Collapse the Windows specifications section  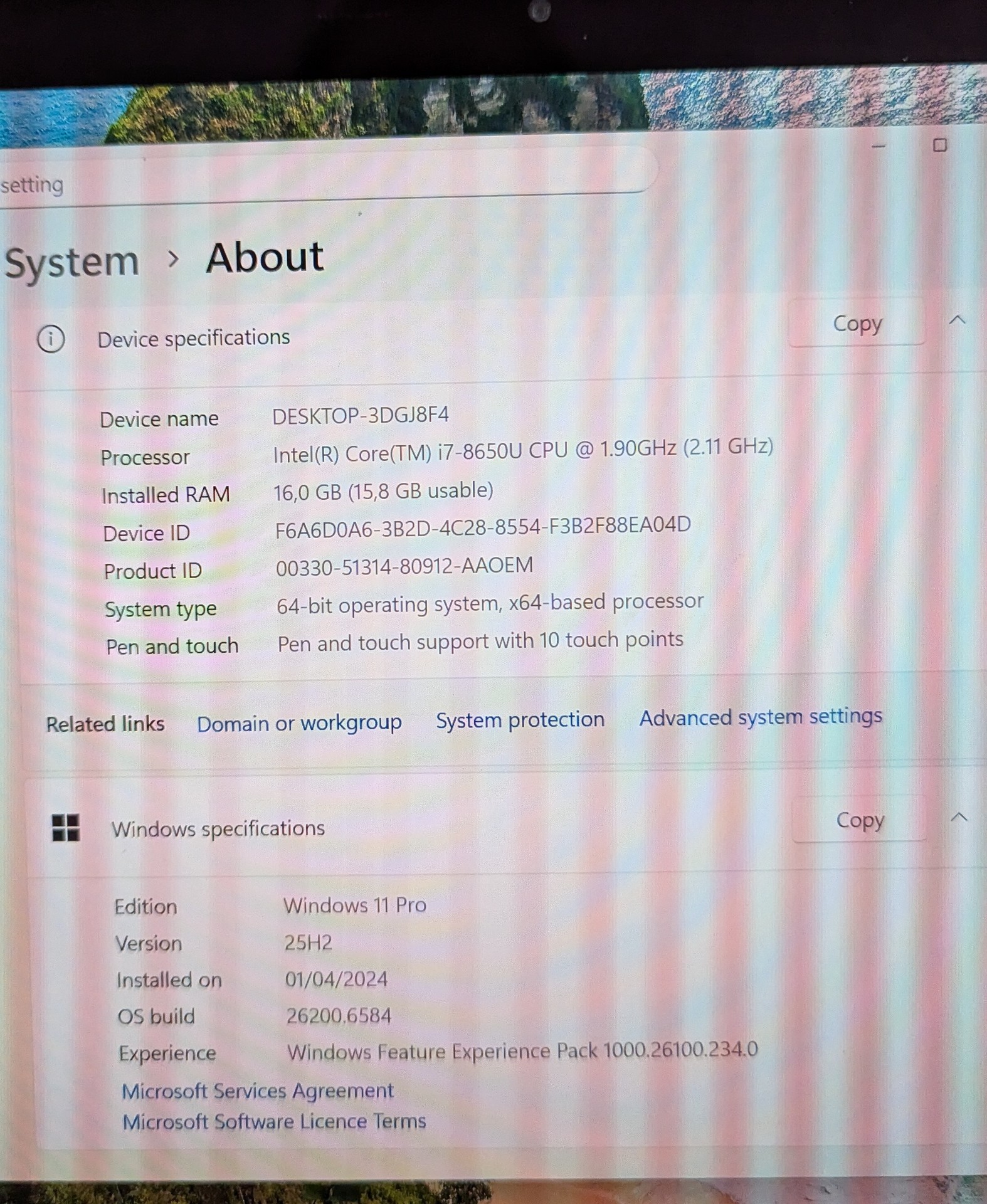click(959, 817)
